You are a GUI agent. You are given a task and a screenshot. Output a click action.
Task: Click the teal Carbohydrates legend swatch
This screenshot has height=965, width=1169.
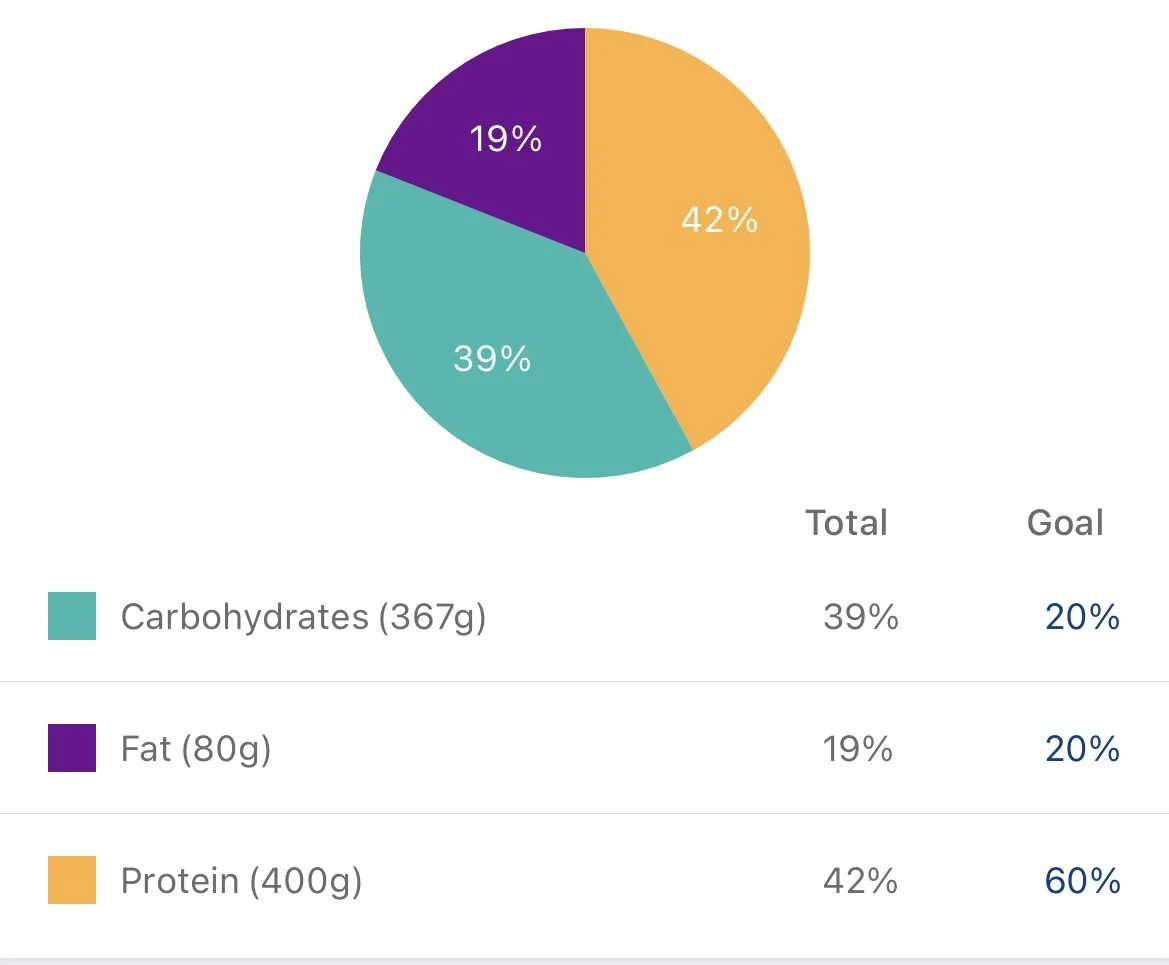click(x=72, y=616)
